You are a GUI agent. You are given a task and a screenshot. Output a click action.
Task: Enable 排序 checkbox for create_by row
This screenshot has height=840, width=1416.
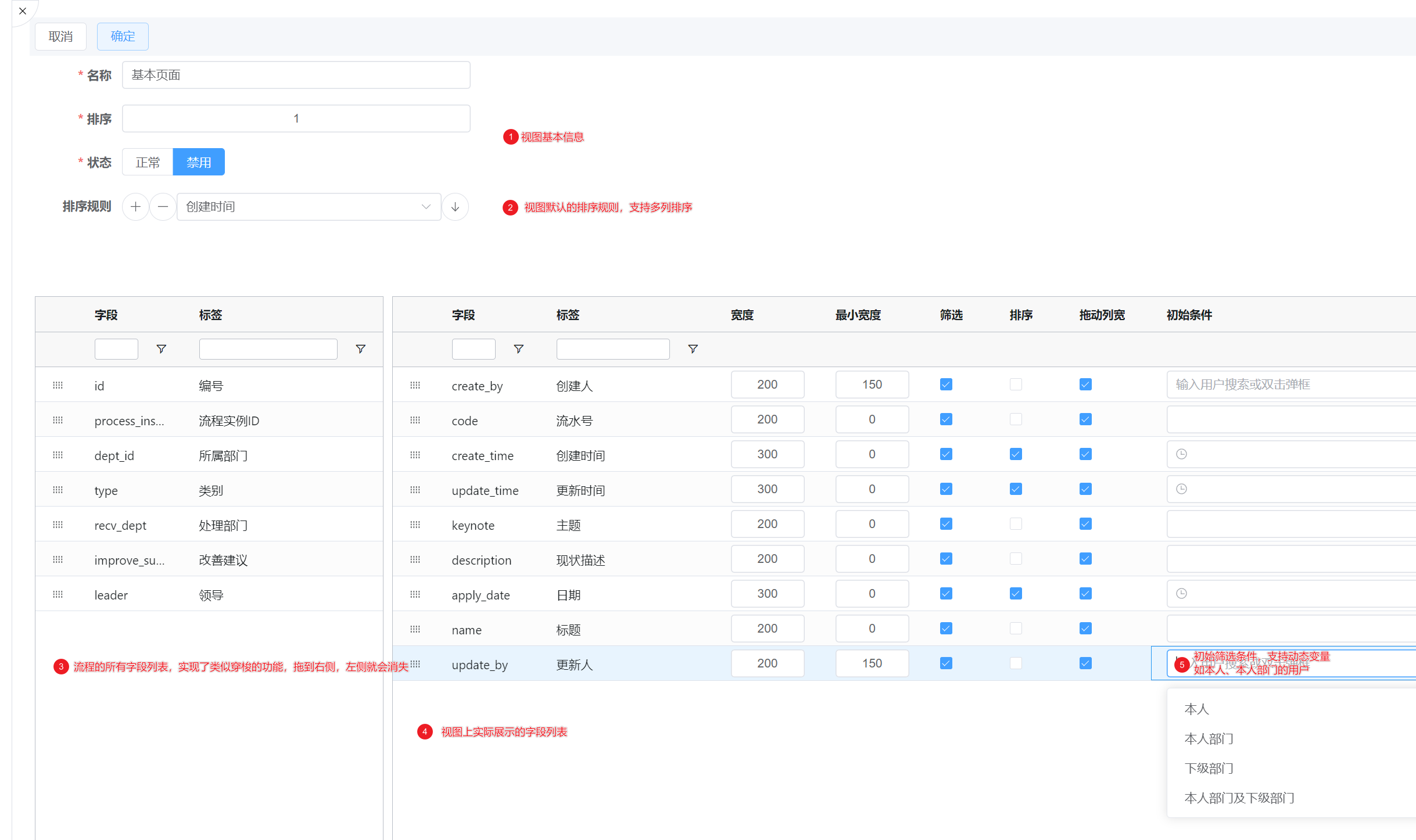[1016, 385]
